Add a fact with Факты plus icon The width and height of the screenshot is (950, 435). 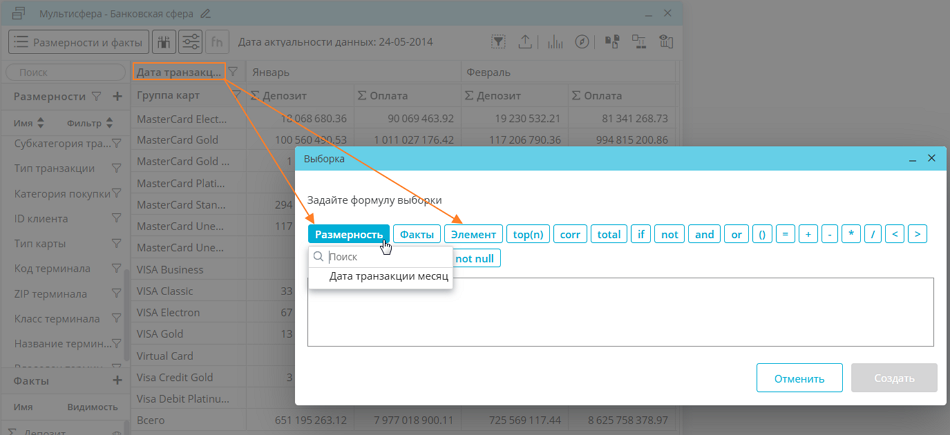point(117,381)
